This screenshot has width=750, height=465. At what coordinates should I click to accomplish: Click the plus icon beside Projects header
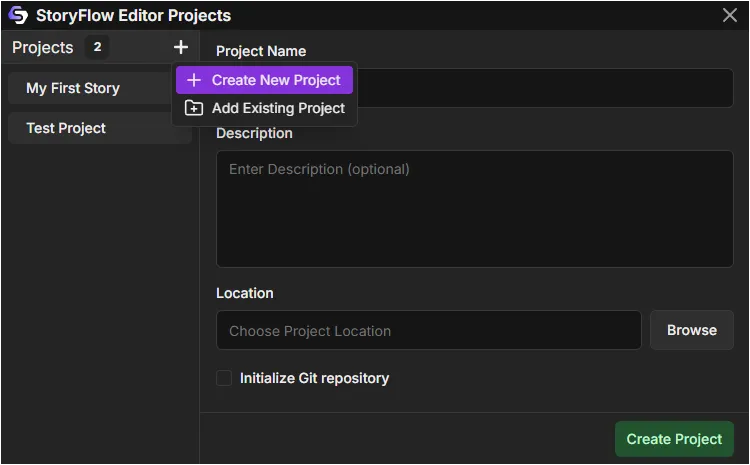coord(180,47)
